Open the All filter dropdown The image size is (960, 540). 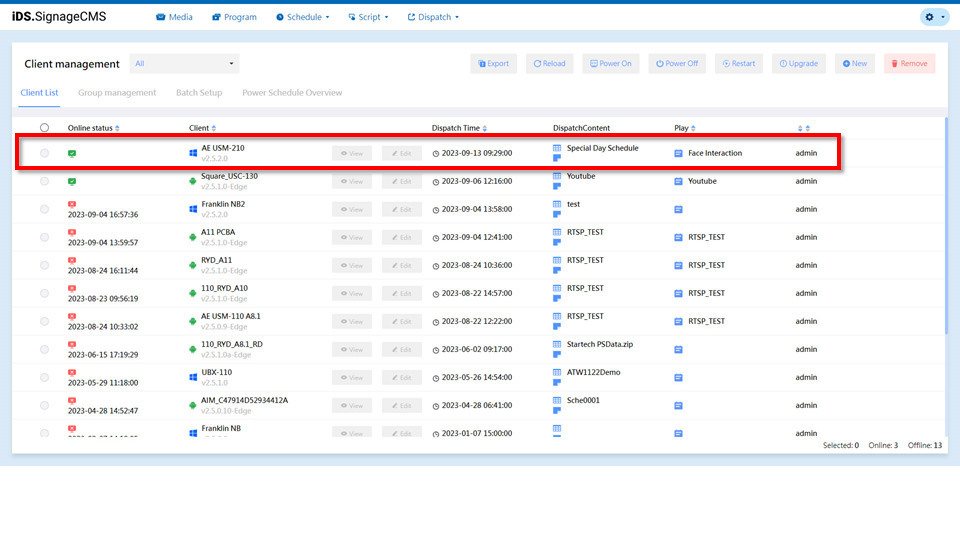(x=184, y=64)
